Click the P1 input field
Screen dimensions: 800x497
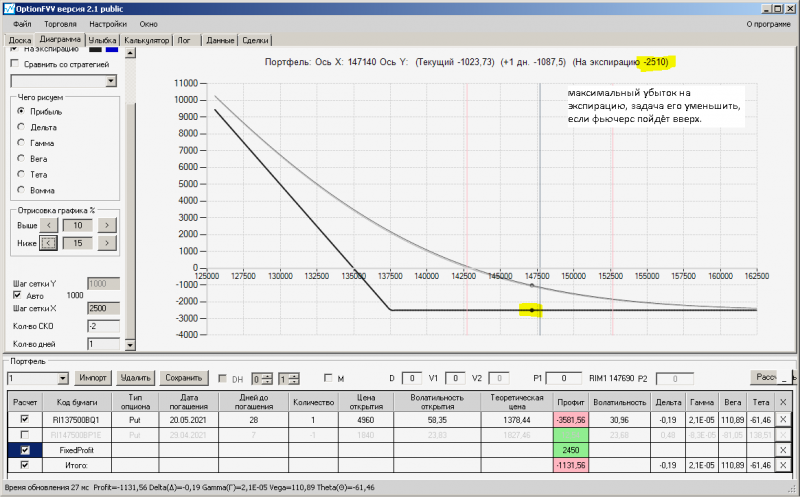564,378
